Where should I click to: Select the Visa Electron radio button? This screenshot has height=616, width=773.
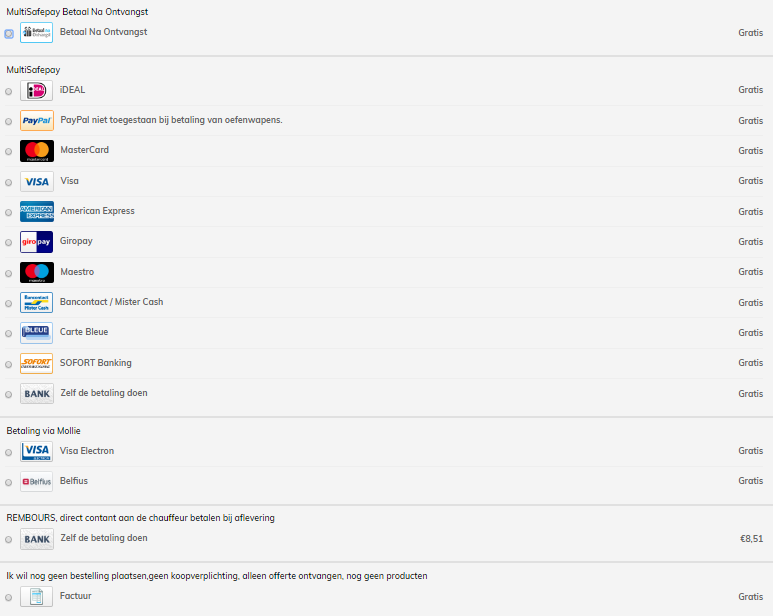point(8,452)
